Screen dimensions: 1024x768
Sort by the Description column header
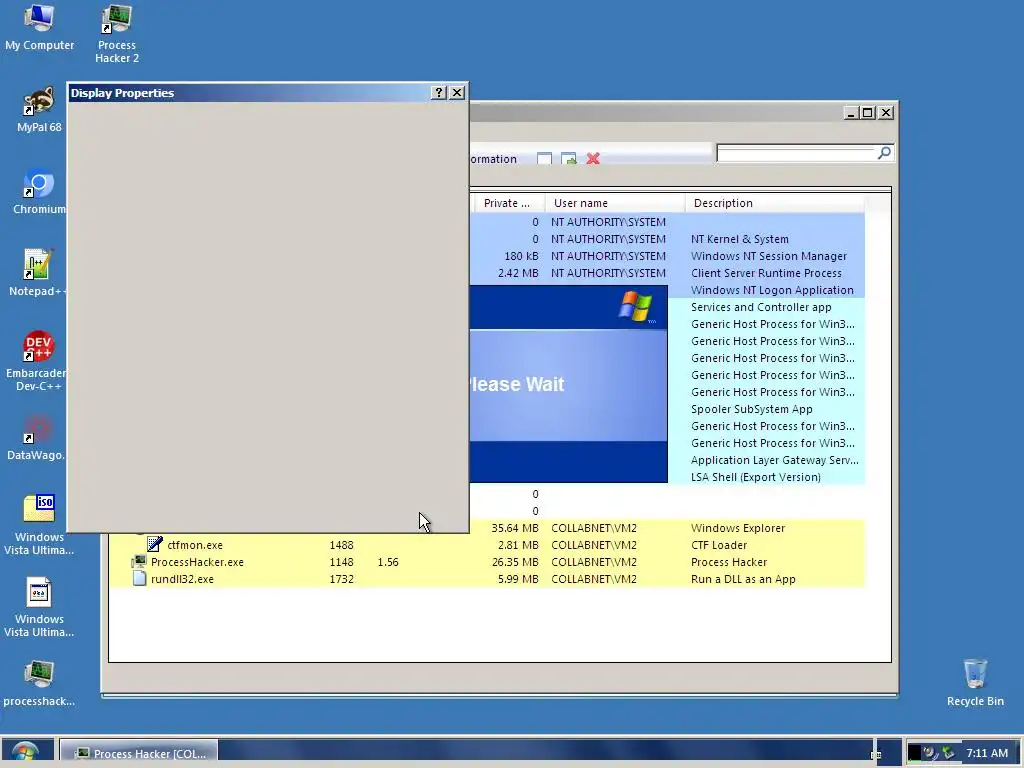[775, 203]
